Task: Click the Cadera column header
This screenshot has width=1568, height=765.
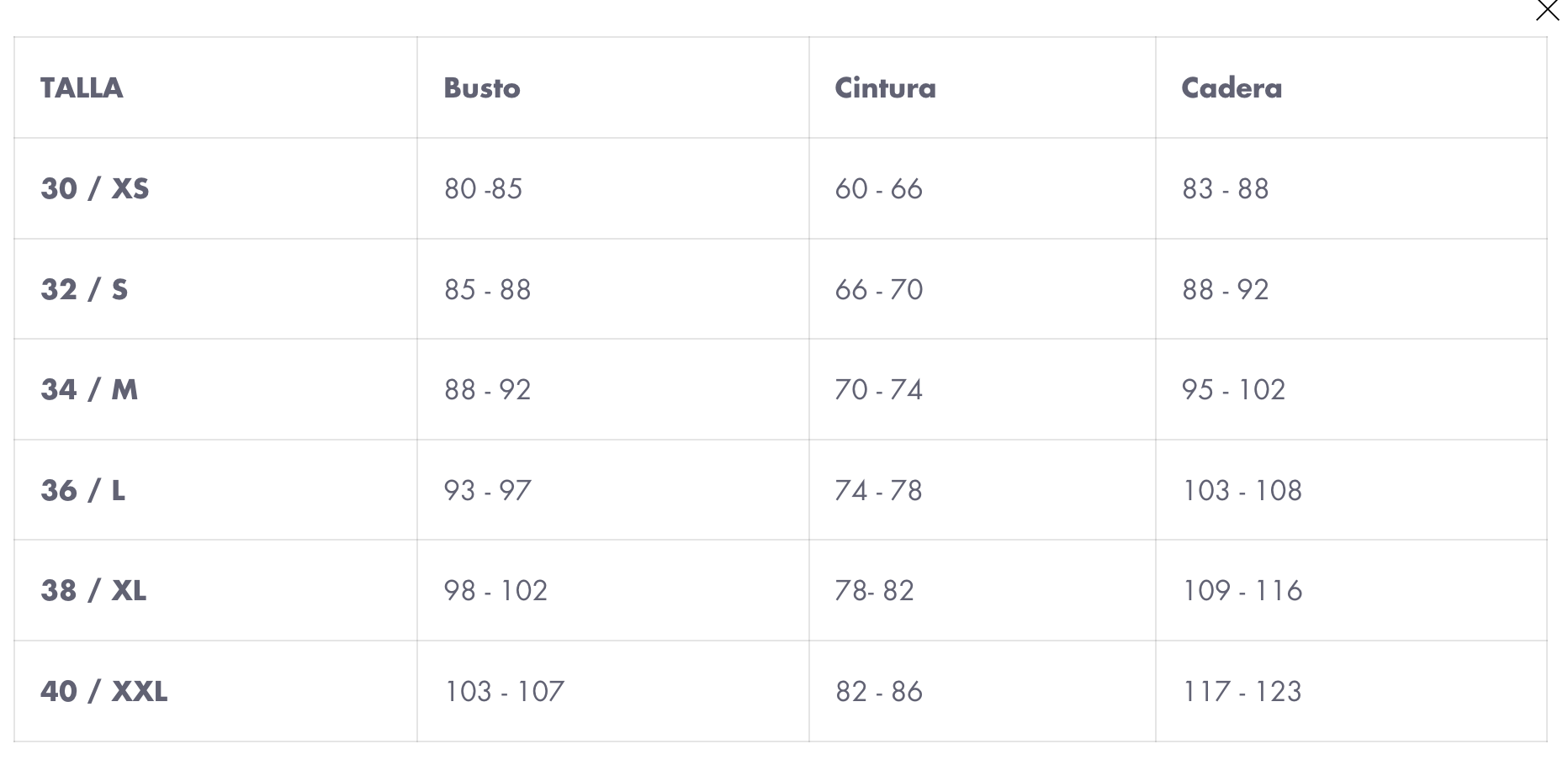Action: [1232, 87]
